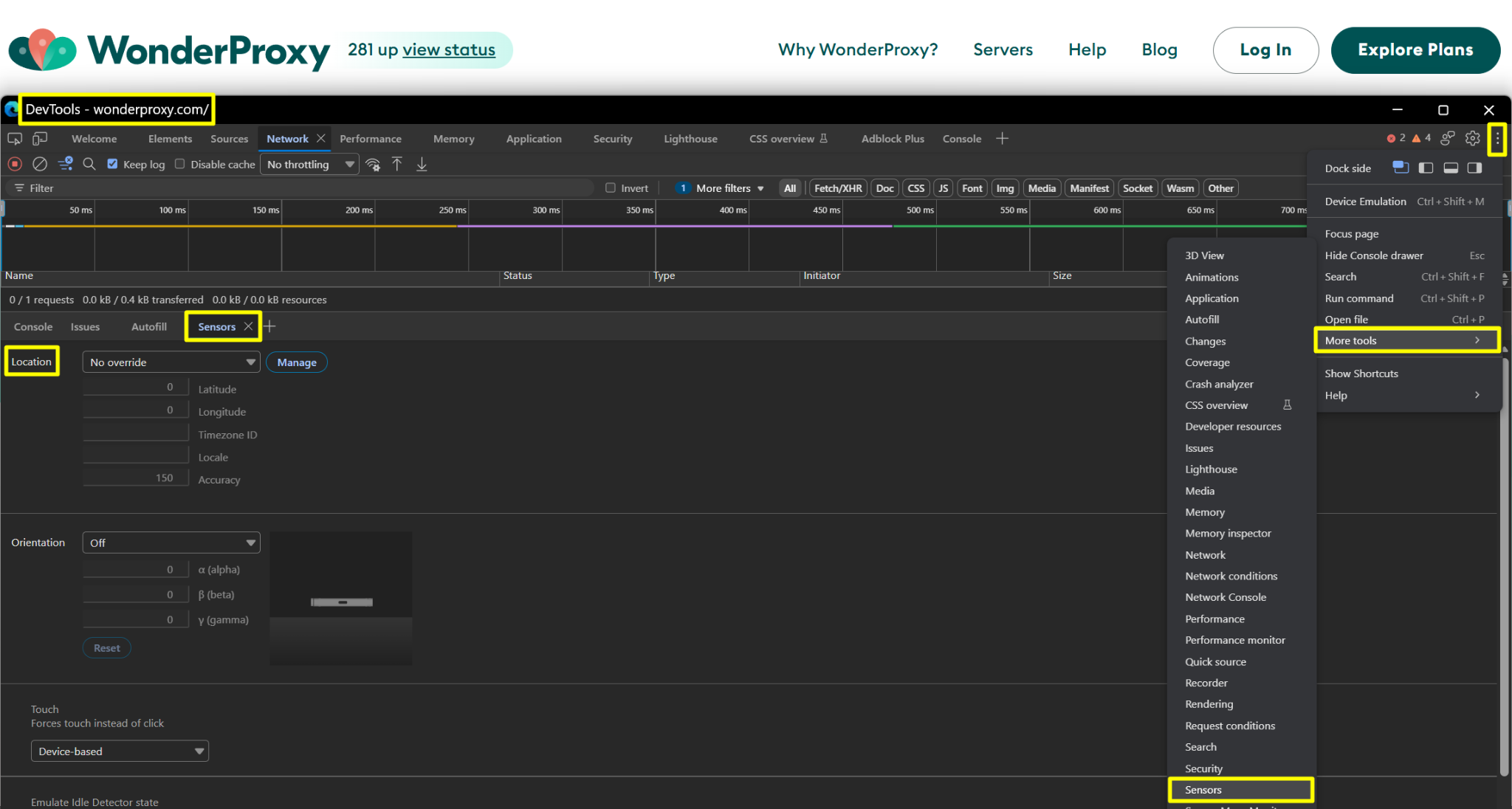Screen dimensions: 1512x809
Task: Filter by Fetch/XHR requests
Action: click(838, 188)
